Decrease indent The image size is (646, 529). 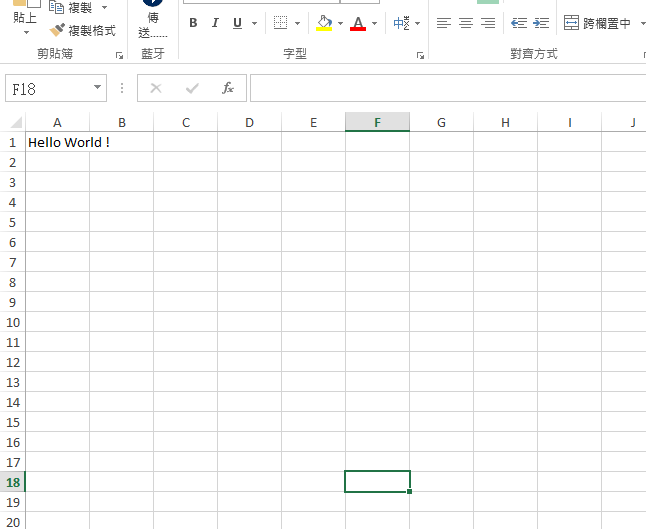[x=519, y=23]
